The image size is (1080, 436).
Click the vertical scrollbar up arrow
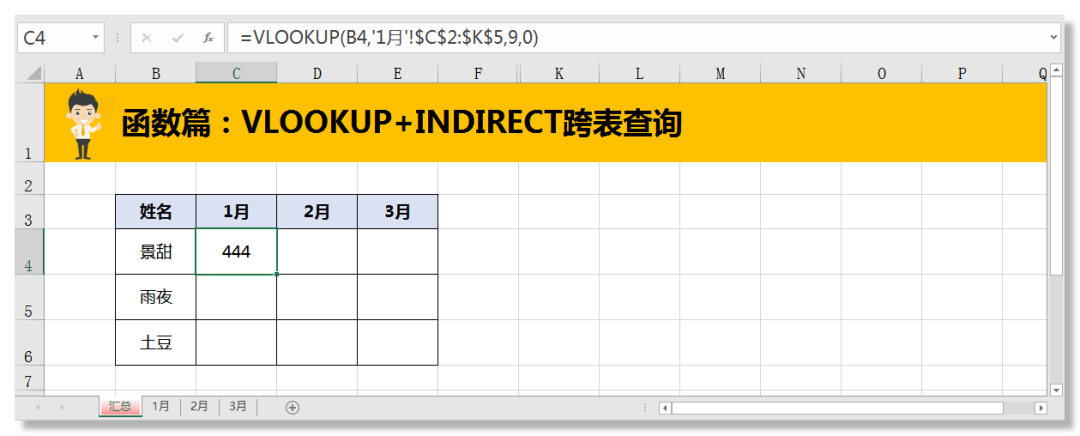1057,72
